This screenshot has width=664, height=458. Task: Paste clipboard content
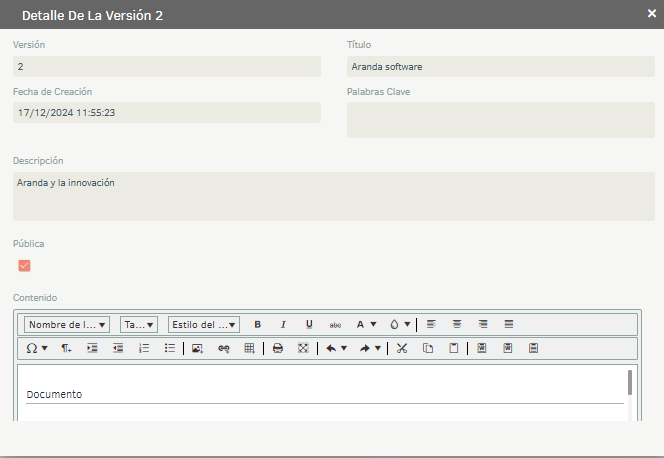pyautogui.click(x=454, y=348)
